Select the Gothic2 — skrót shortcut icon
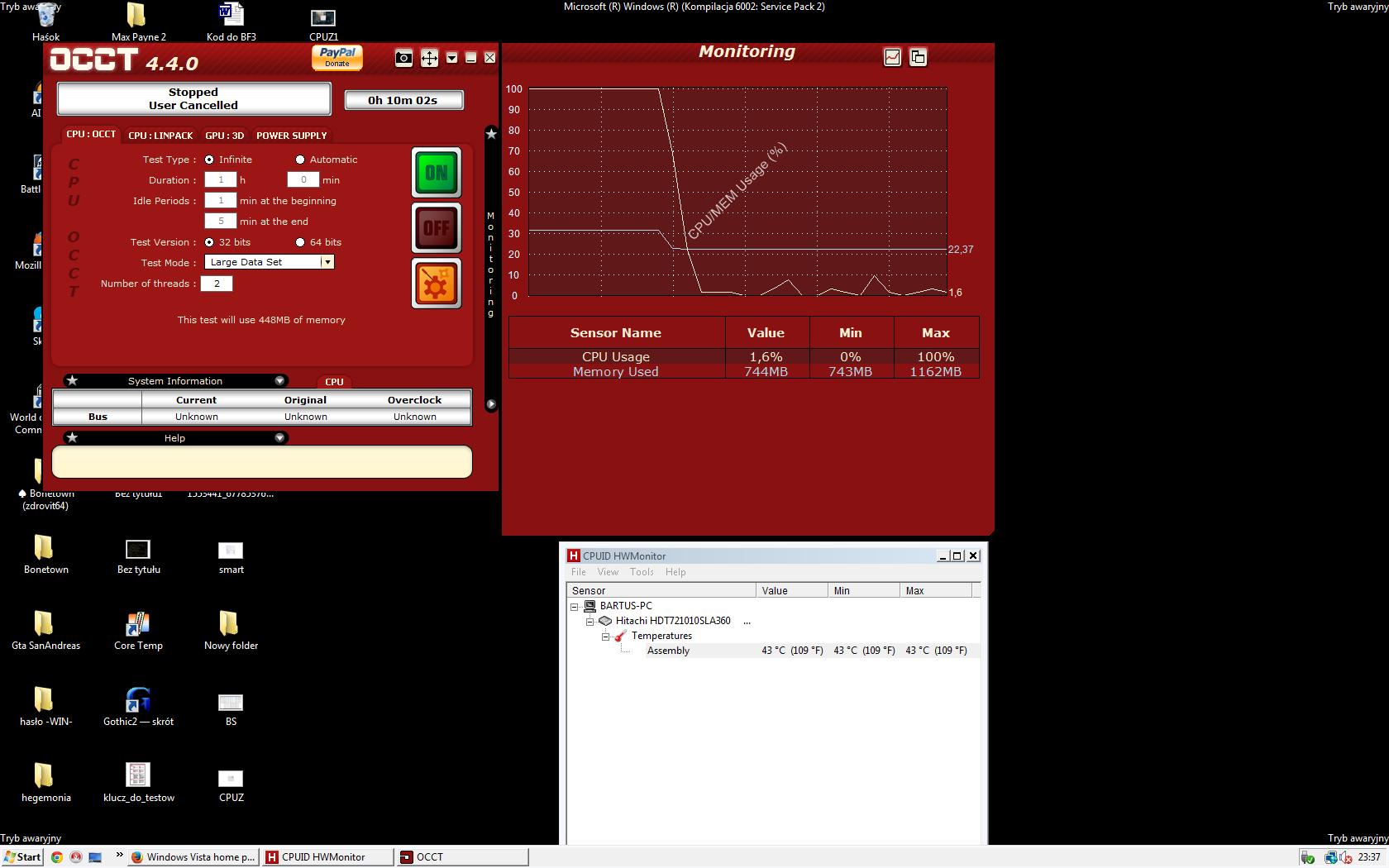Screen dimensions: 1389x868 138,708
